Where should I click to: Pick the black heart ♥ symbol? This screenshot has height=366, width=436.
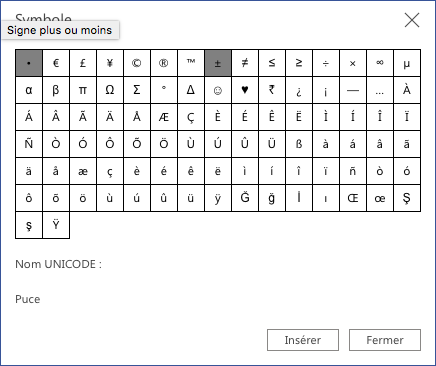[245, 90]
